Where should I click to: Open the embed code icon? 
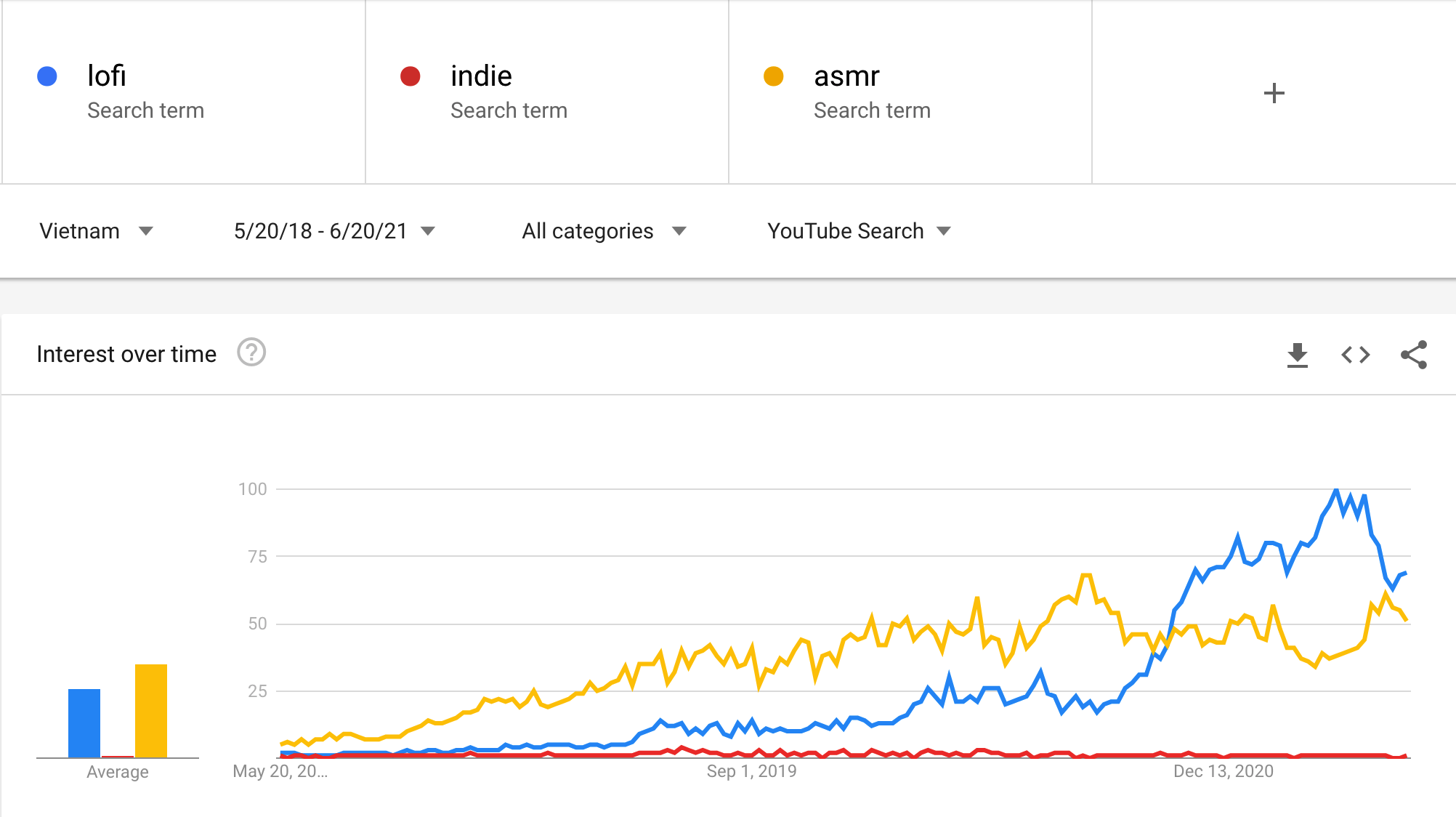click(x=1355, y=355)
